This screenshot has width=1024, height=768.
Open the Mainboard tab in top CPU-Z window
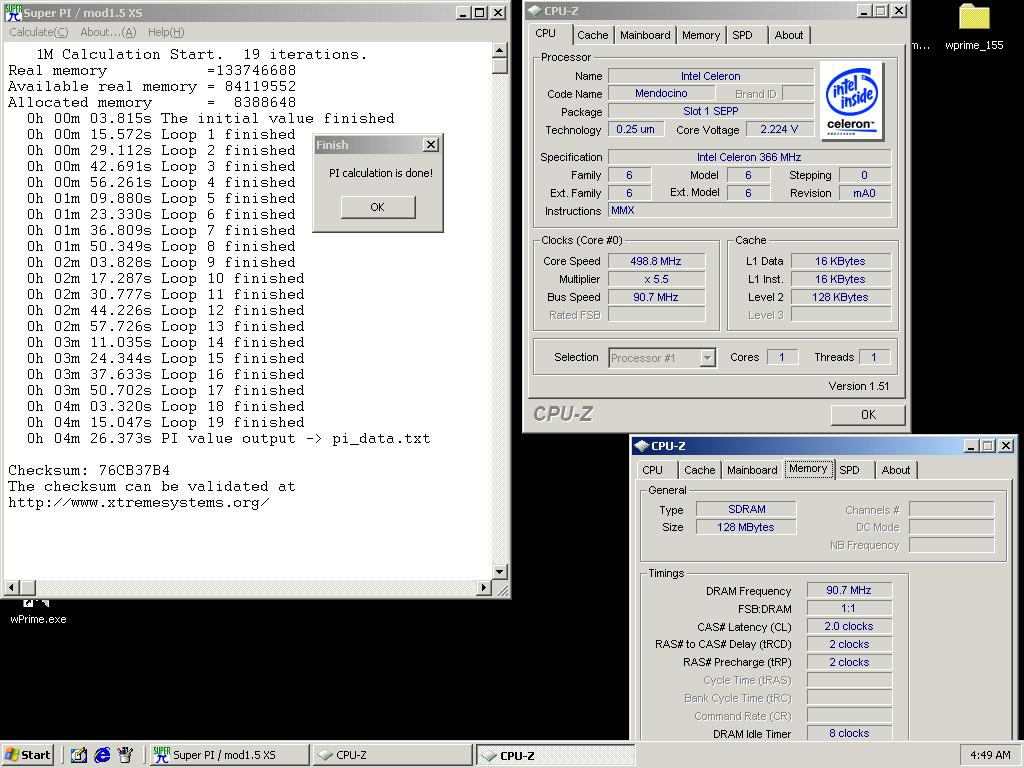[645, 35]
